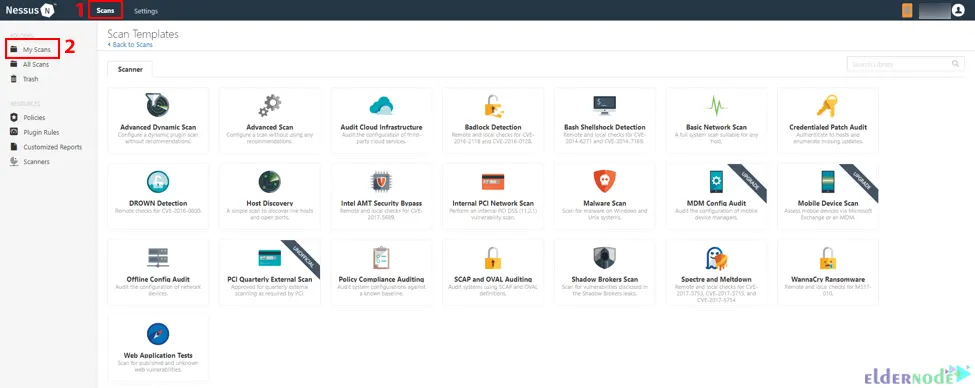
Task: Click the search magnifier icon in Search Library
Action: pos(955,63)
